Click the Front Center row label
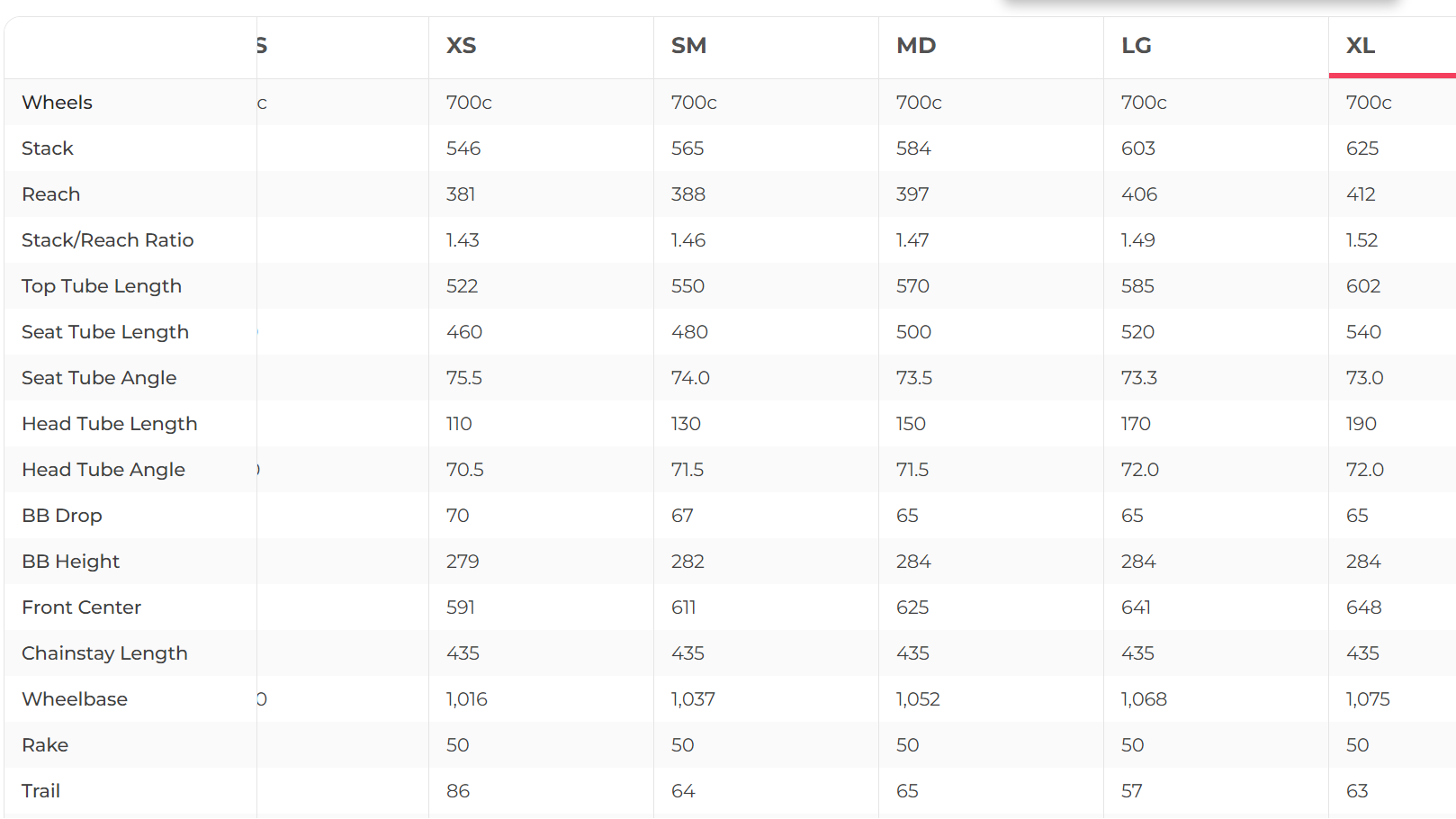 click(x=82, y=607)
